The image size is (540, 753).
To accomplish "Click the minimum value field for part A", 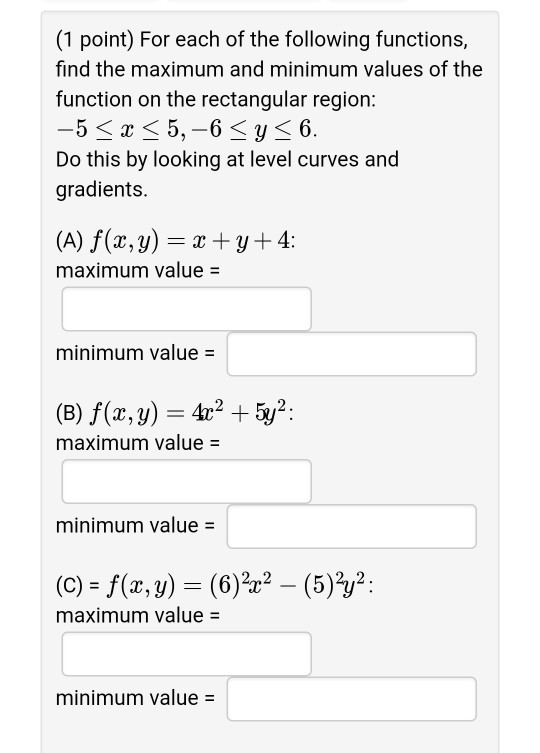I will click(352, 354).
